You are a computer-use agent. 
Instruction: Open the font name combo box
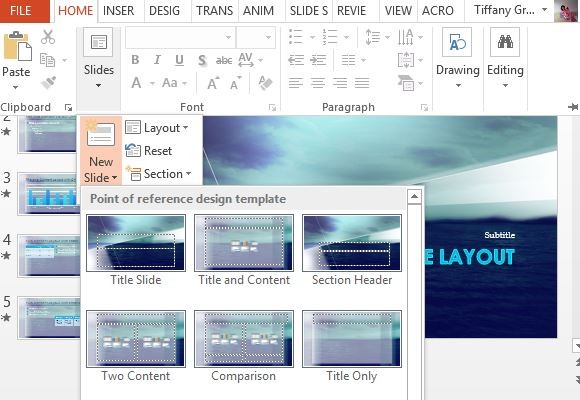pyautogui.click(x=180, y=37)
